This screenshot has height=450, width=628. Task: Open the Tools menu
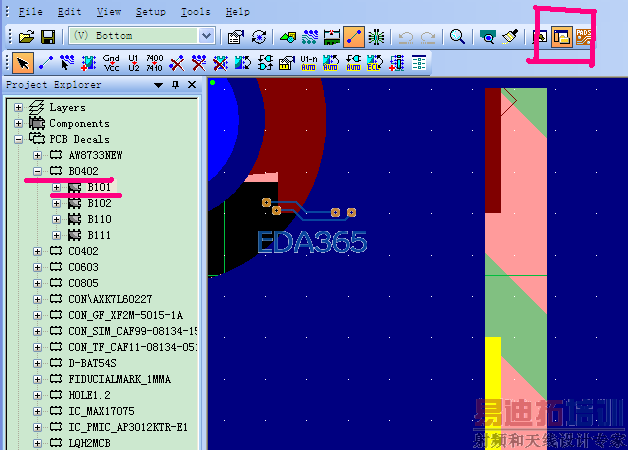tap(195, 12)
